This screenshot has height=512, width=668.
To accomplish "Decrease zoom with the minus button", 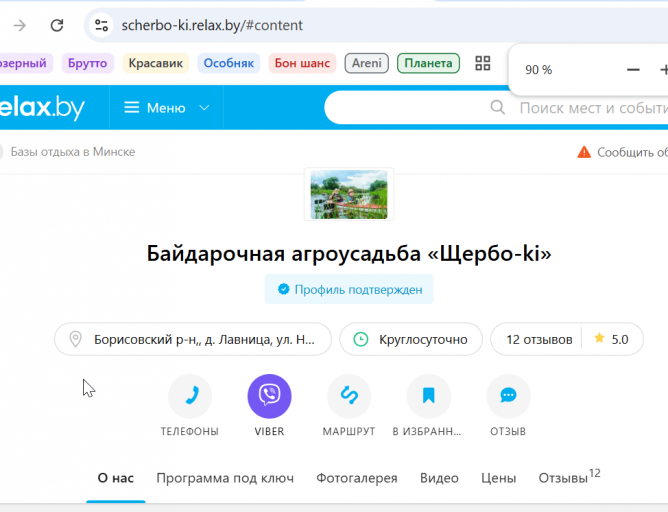I will [x=633, y=69].
